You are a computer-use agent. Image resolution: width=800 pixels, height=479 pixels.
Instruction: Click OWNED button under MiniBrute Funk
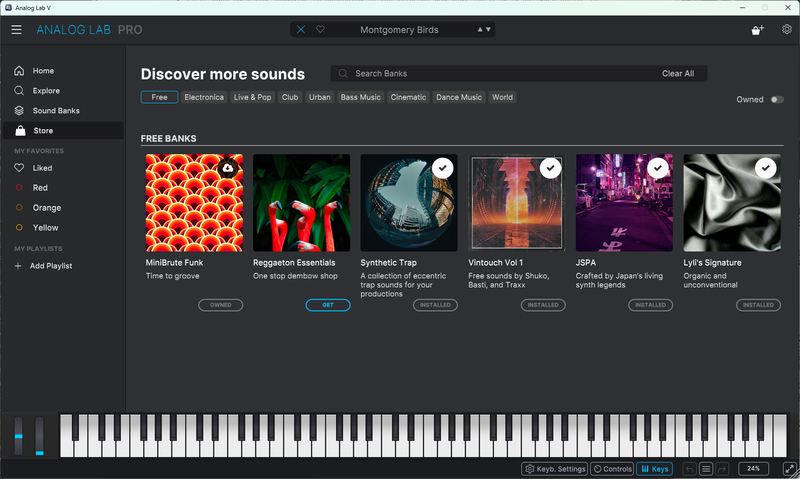coord(220,305)
